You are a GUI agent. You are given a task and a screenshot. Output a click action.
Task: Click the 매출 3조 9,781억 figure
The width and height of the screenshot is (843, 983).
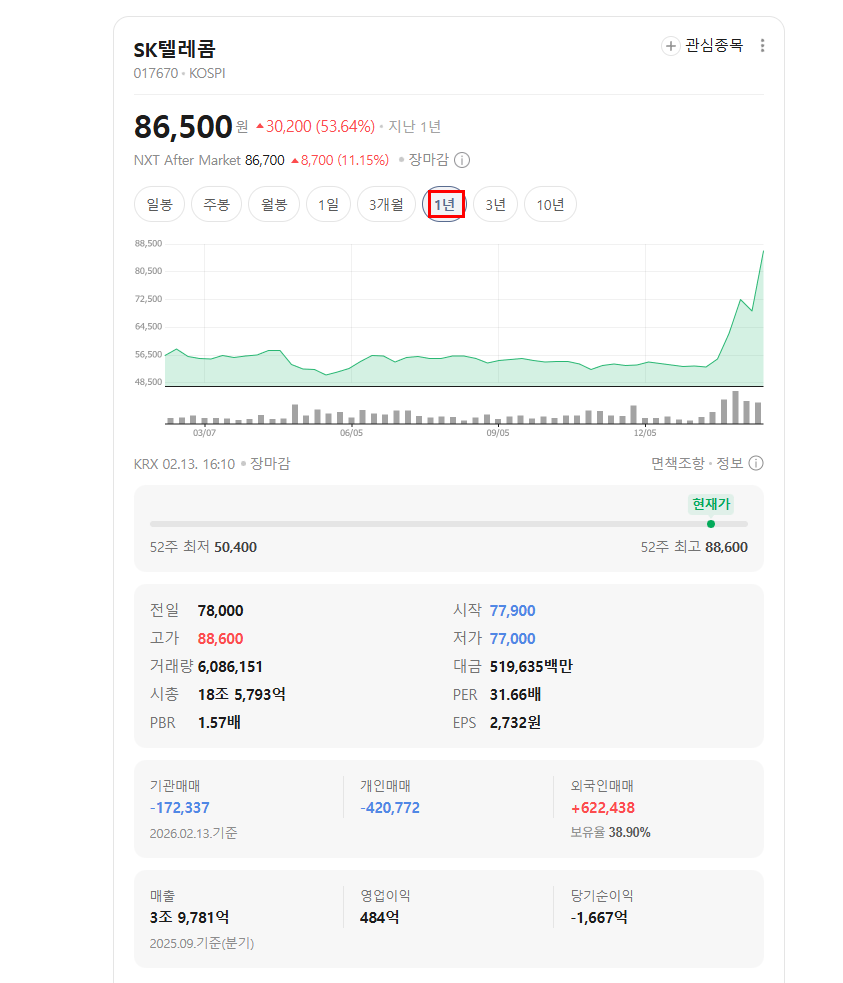coord(189,918)
